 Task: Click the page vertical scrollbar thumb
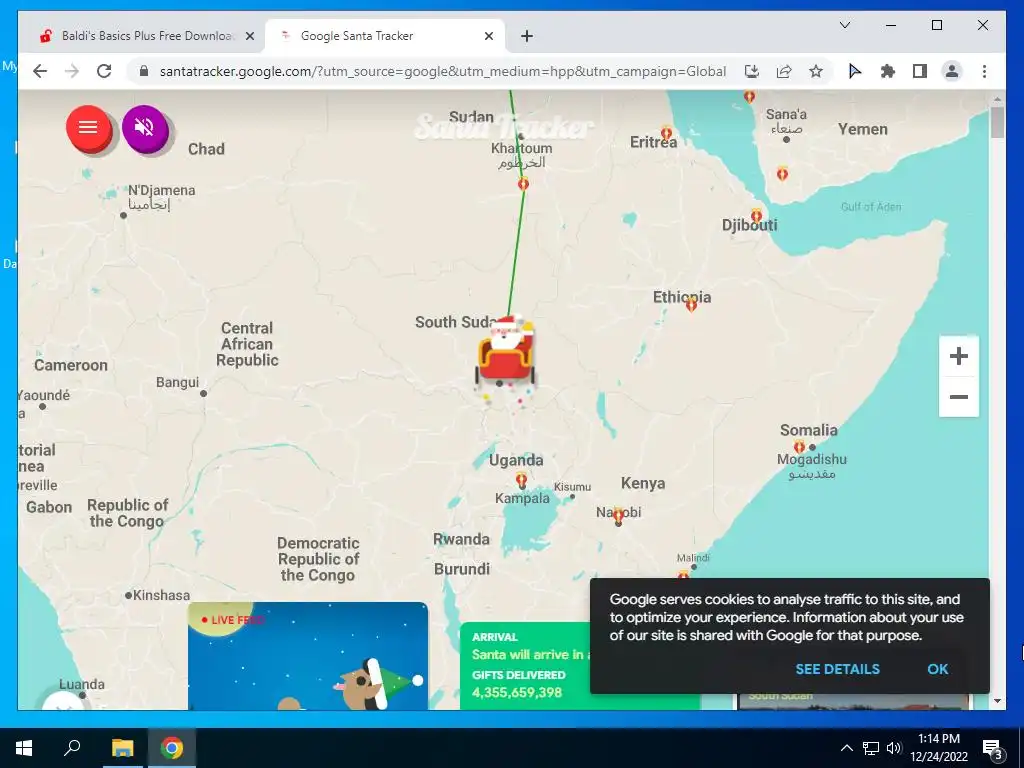[x=997, y=122]
